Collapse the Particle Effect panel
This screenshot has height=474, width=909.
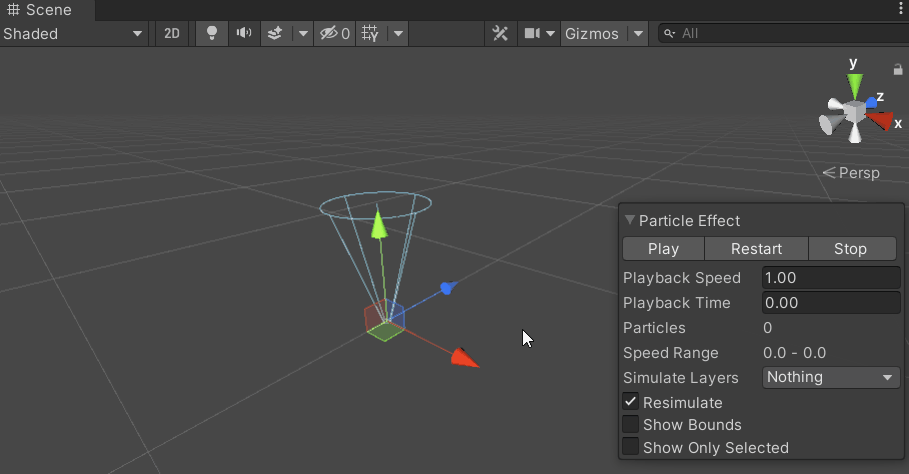(630, 220)
